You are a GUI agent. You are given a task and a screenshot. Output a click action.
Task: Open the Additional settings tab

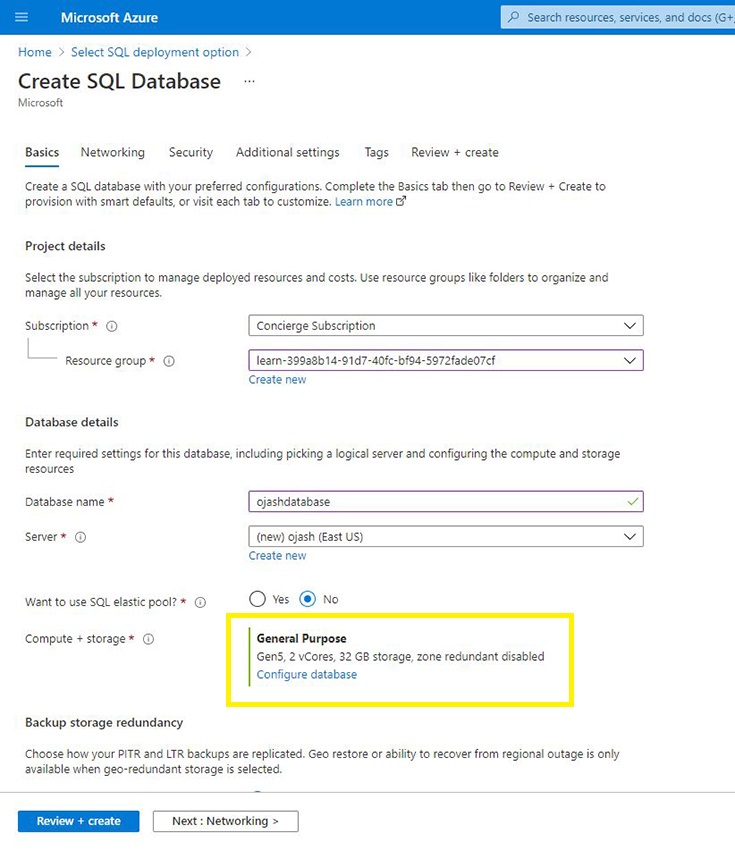tap(287, 152)
